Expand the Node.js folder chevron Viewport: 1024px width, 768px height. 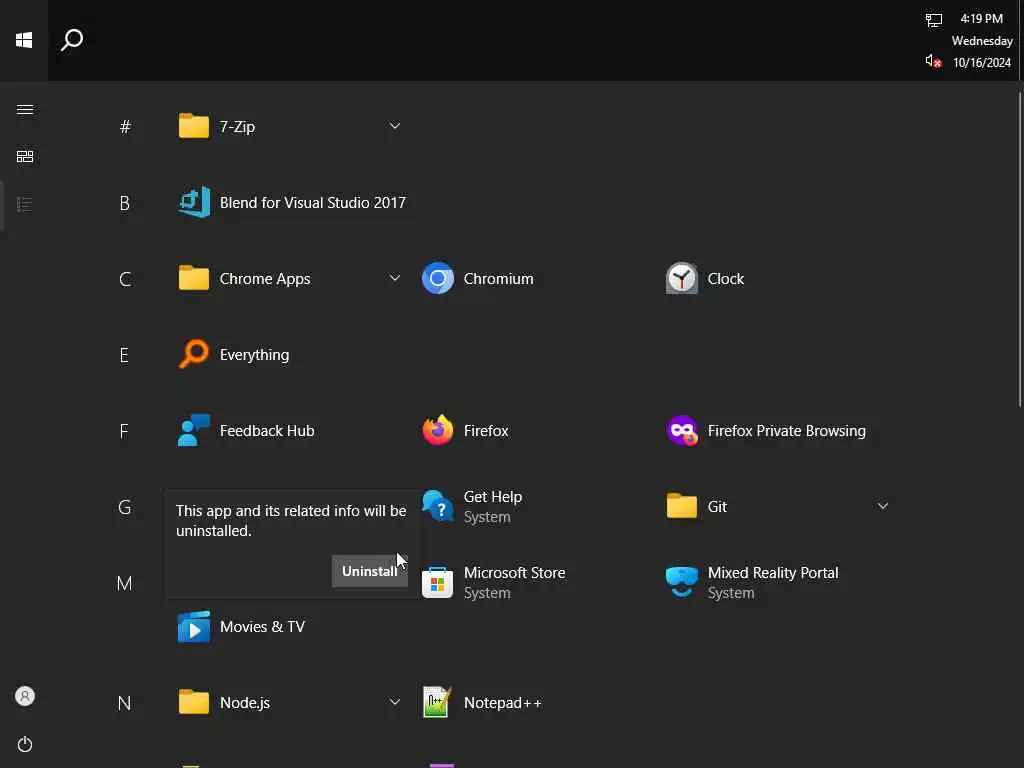tap(394, 702)
